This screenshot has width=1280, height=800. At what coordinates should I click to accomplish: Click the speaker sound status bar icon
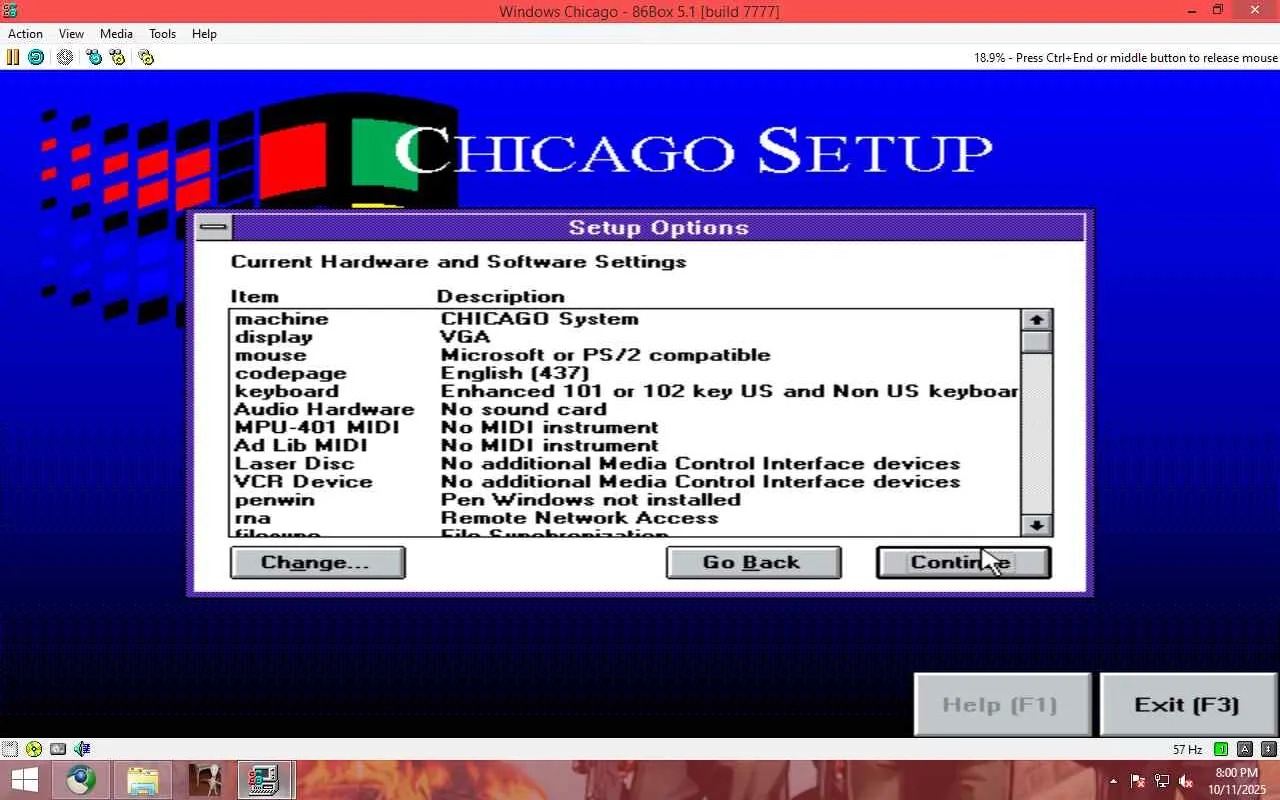click(x=82, y=749)
